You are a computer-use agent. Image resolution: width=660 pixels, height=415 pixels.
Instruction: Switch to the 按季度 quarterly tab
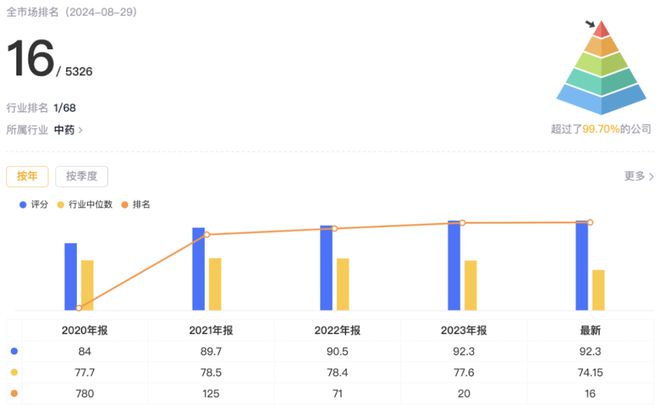point(82,176)
